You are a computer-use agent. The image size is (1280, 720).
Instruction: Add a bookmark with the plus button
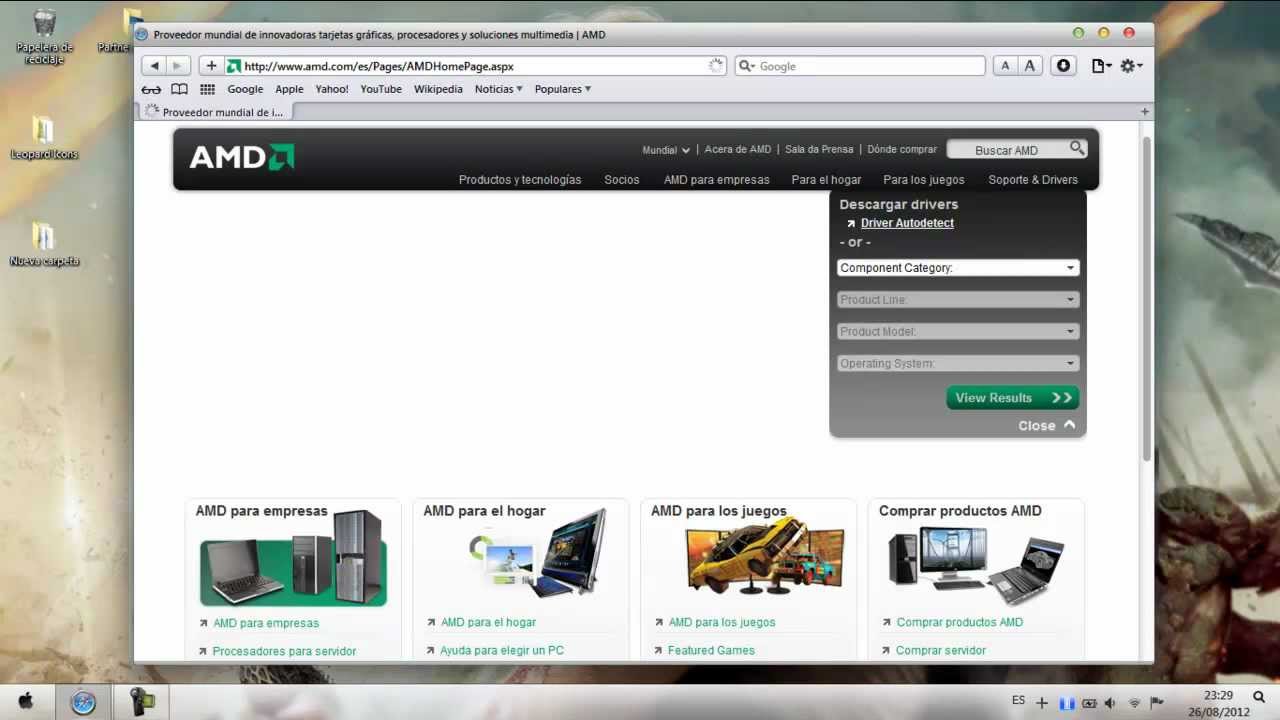tap(211, 66)
